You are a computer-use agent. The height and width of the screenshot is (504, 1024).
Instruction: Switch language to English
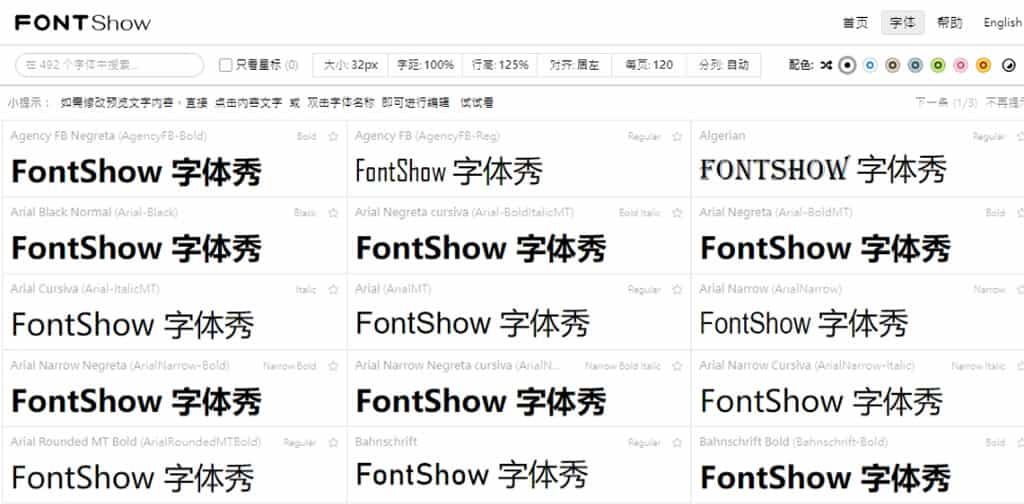click(1002, 23)
